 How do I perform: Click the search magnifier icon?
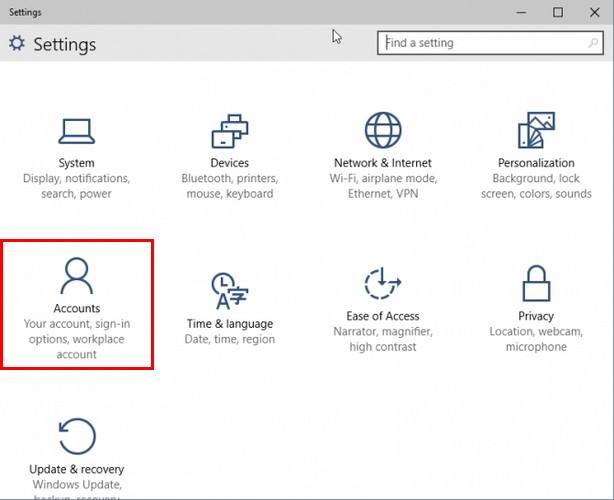(593, 43)
